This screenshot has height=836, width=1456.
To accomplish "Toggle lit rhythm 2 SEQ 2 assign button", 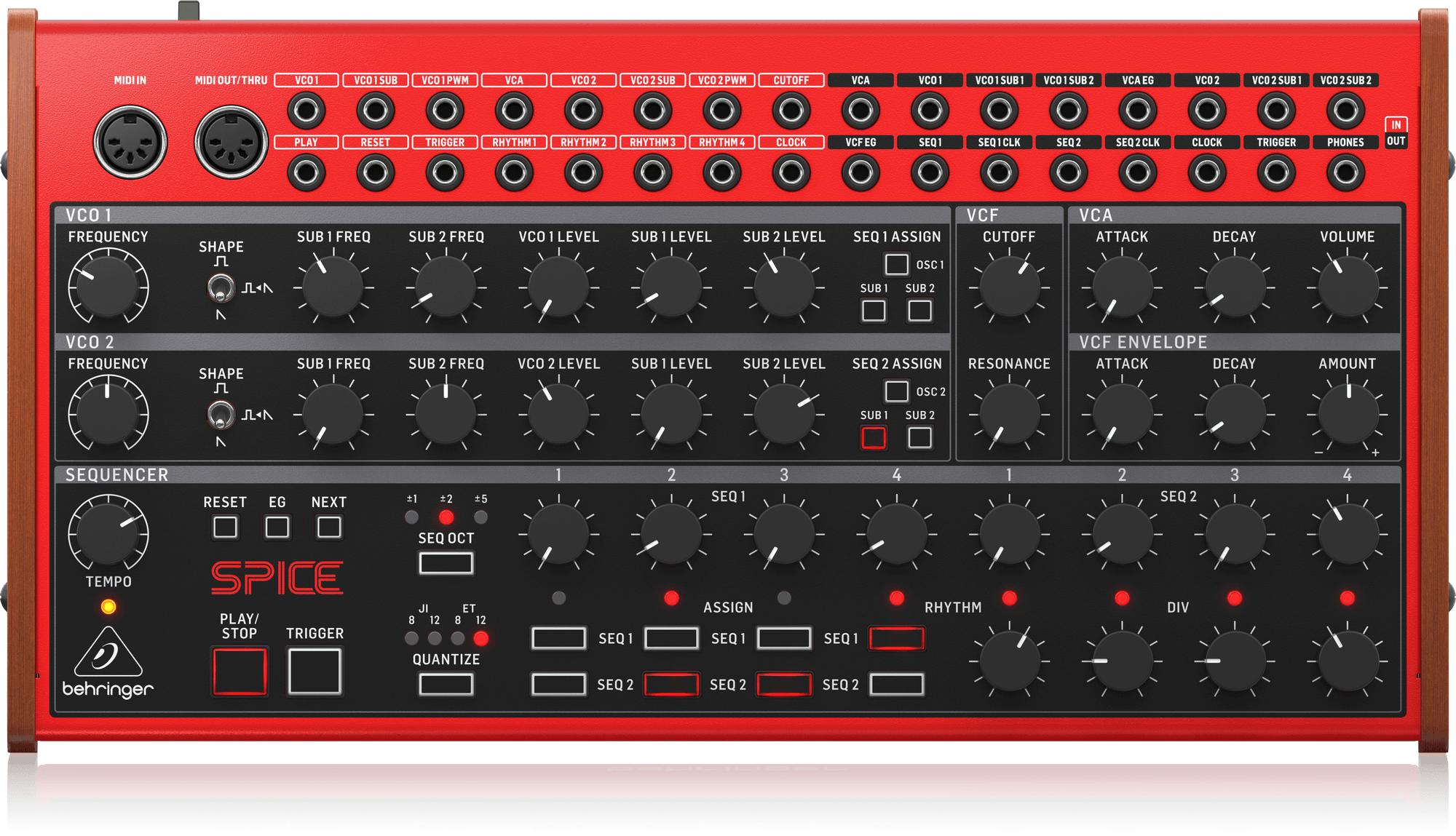I will 671,685.
